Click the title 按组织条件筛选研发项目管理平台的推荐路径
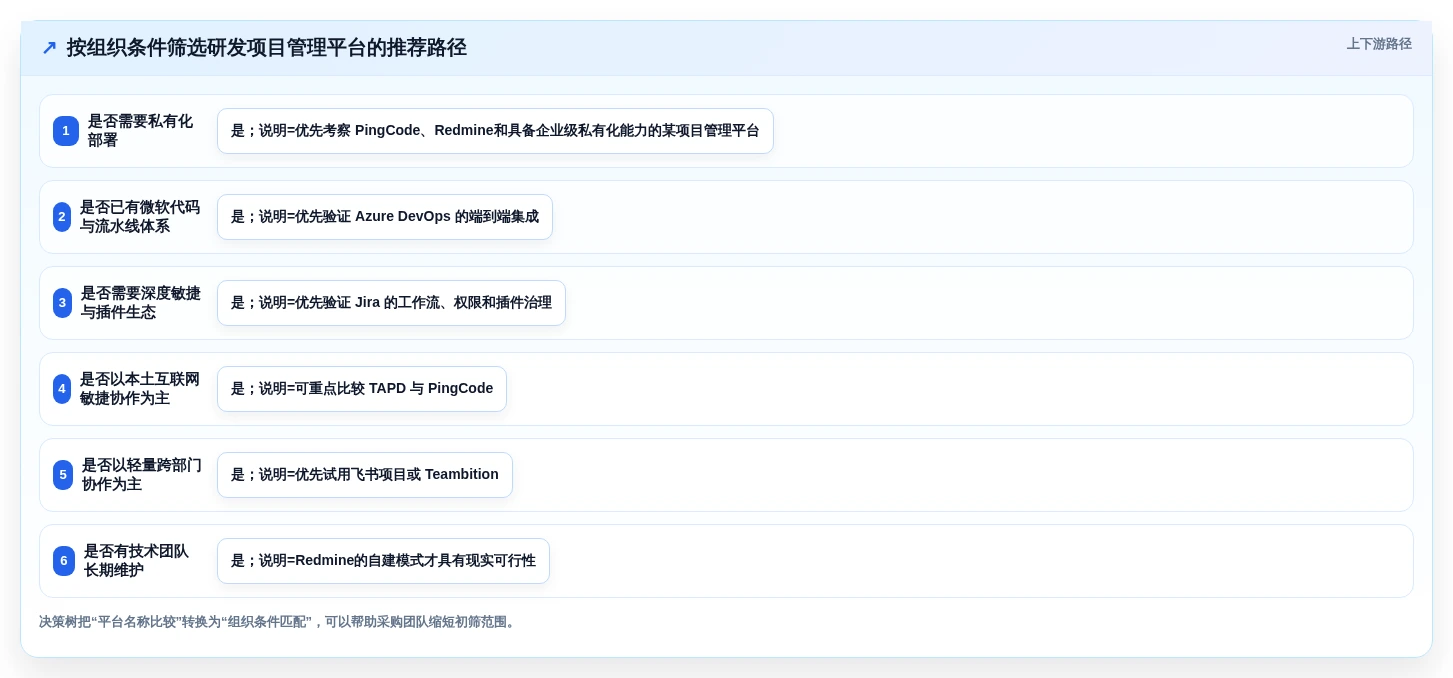Image resolution: width=1453 pixels, height=678 pixels. [x=267, y=48]
